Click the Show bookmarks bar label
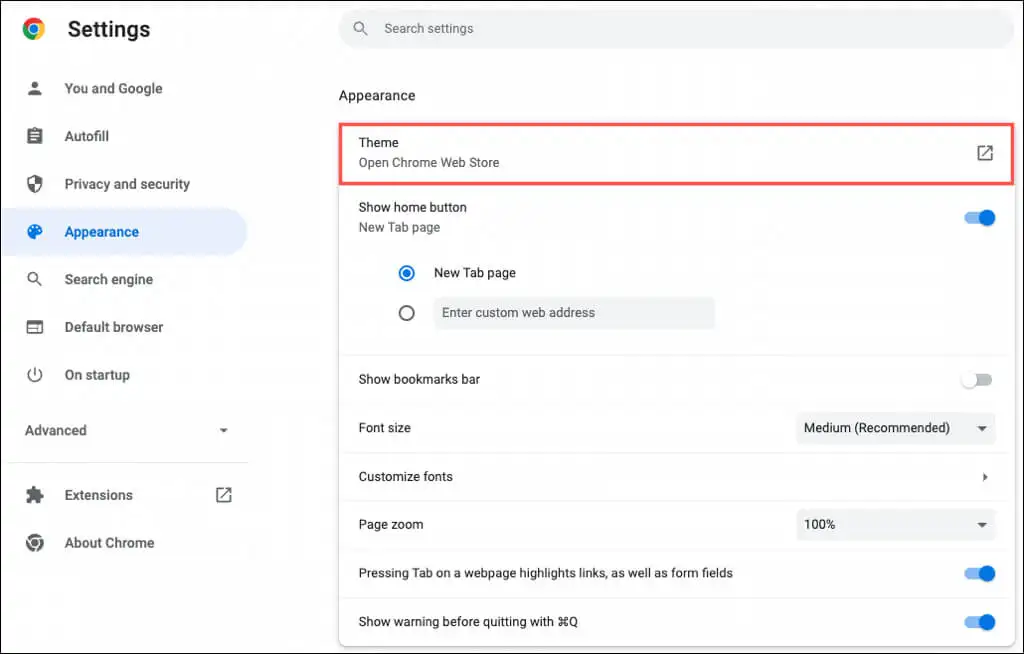Viewport: 1024px width, 654px height. (419, 380)
